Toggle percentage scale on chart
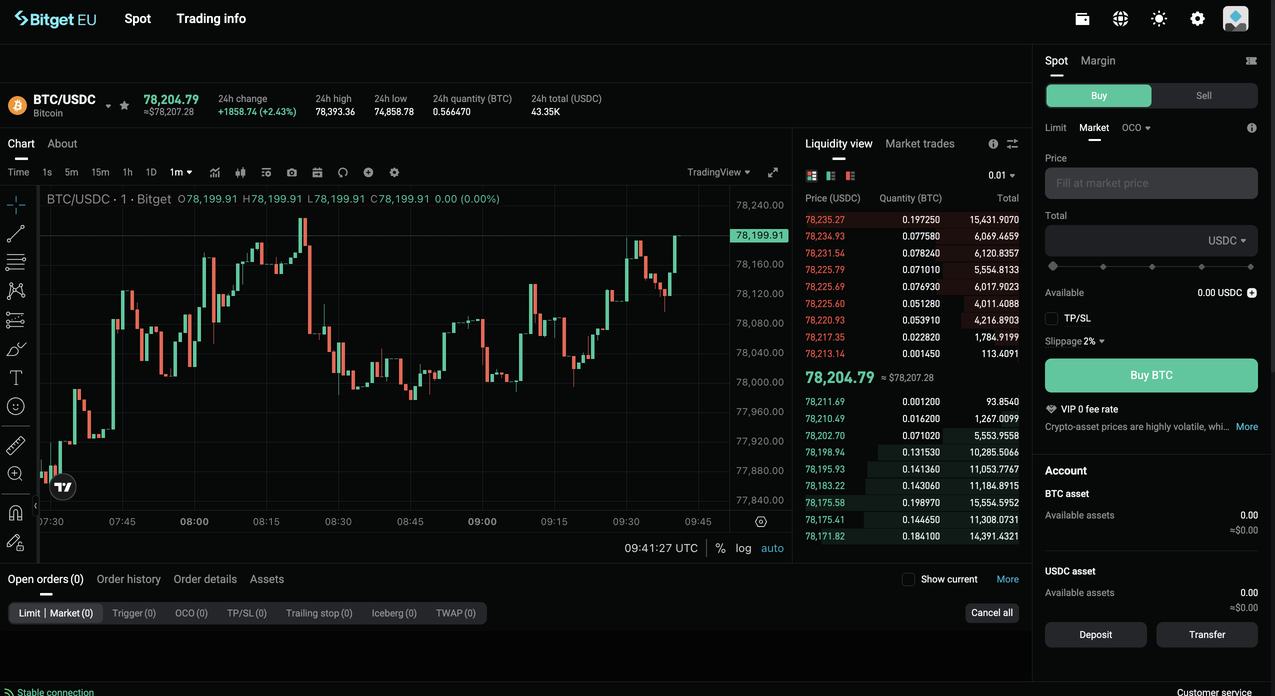1275x696 pixels. click(720, 548)
